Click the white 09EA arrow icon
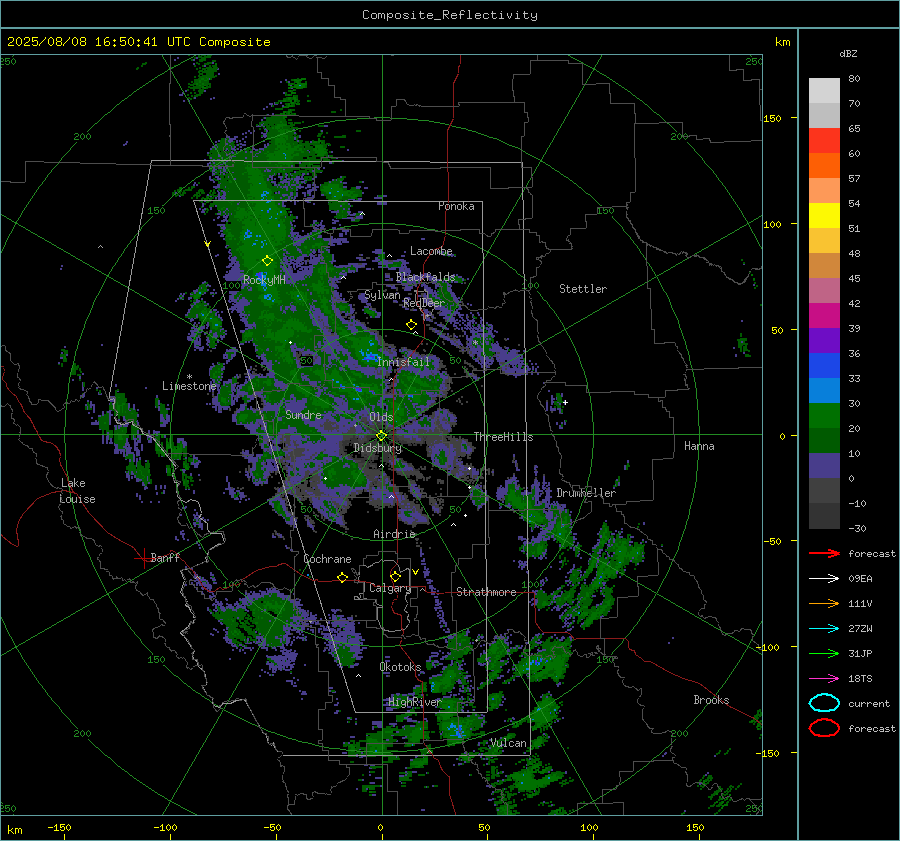This screenshot has height=841, width=900. [x=824, y=579]
